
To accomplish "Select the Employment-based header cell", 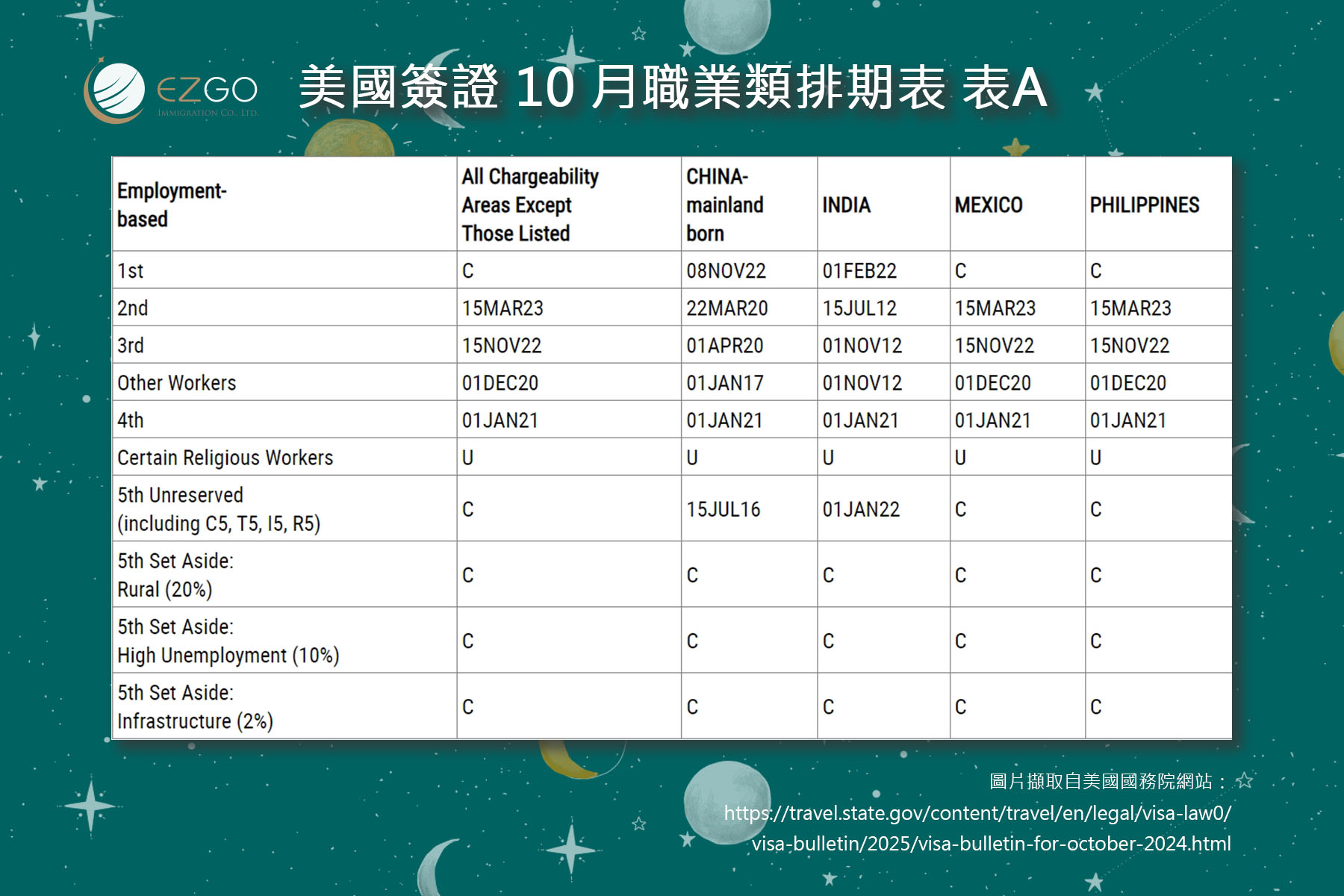I will pyautogui.click(x=172, y=205).
